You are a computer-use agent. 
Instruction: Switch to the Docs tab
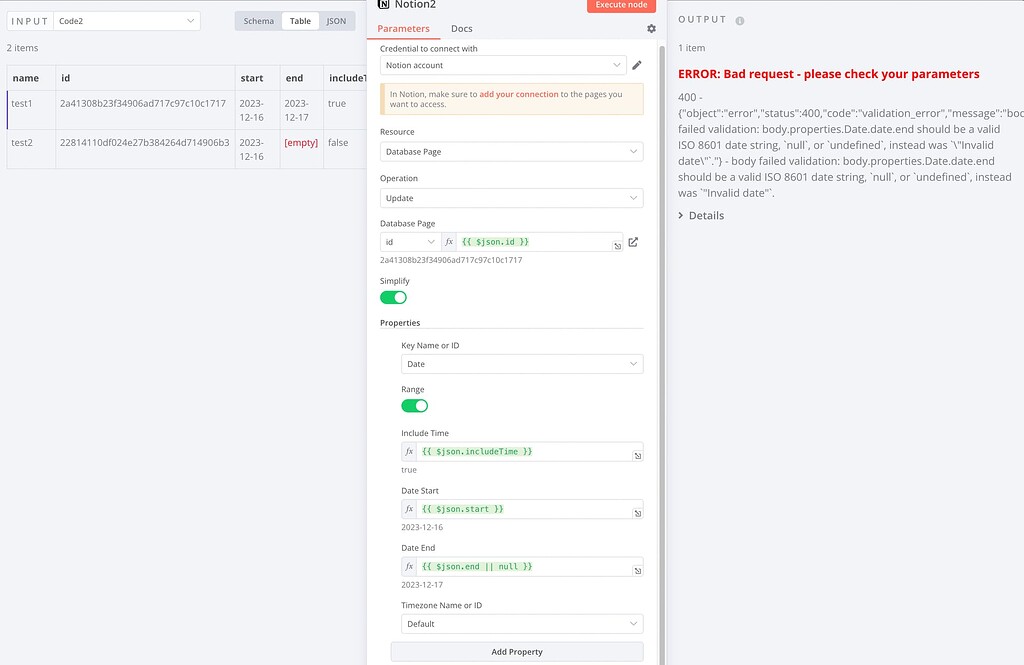click(x=461, y=28)
